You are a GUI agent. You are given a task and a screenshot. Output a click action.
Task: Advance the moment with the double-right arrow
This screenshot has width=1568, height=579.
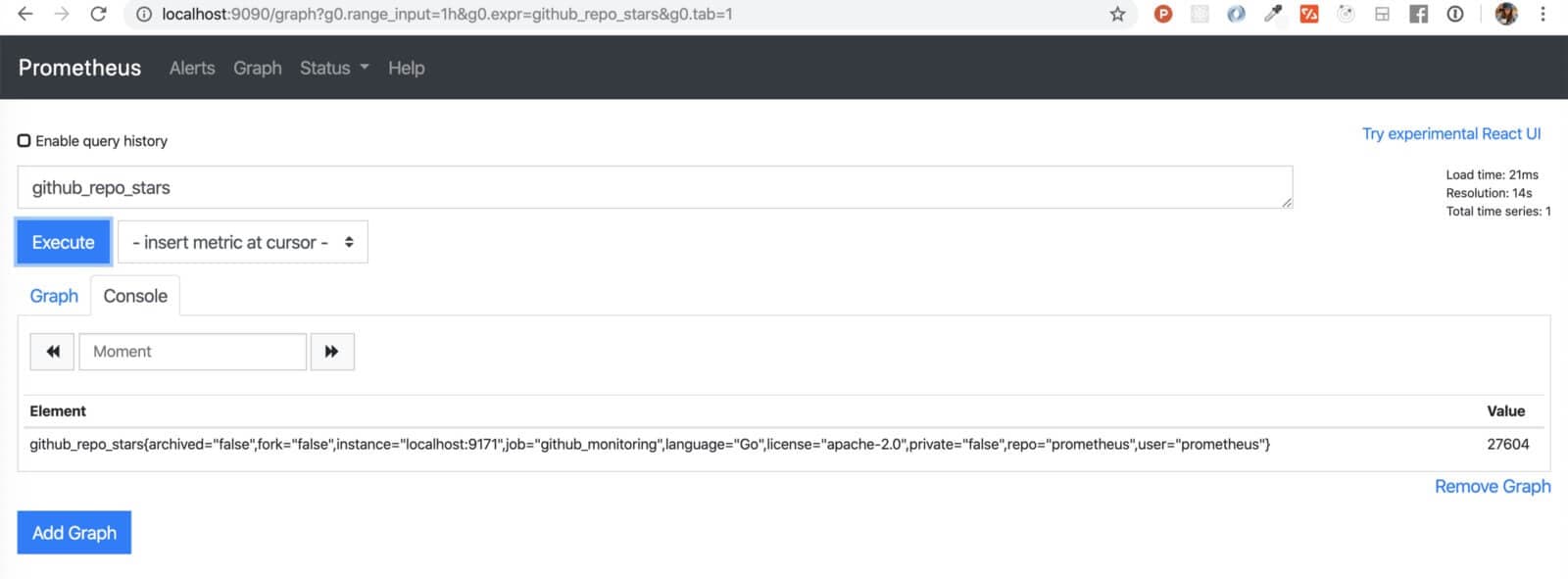point(332,352)
